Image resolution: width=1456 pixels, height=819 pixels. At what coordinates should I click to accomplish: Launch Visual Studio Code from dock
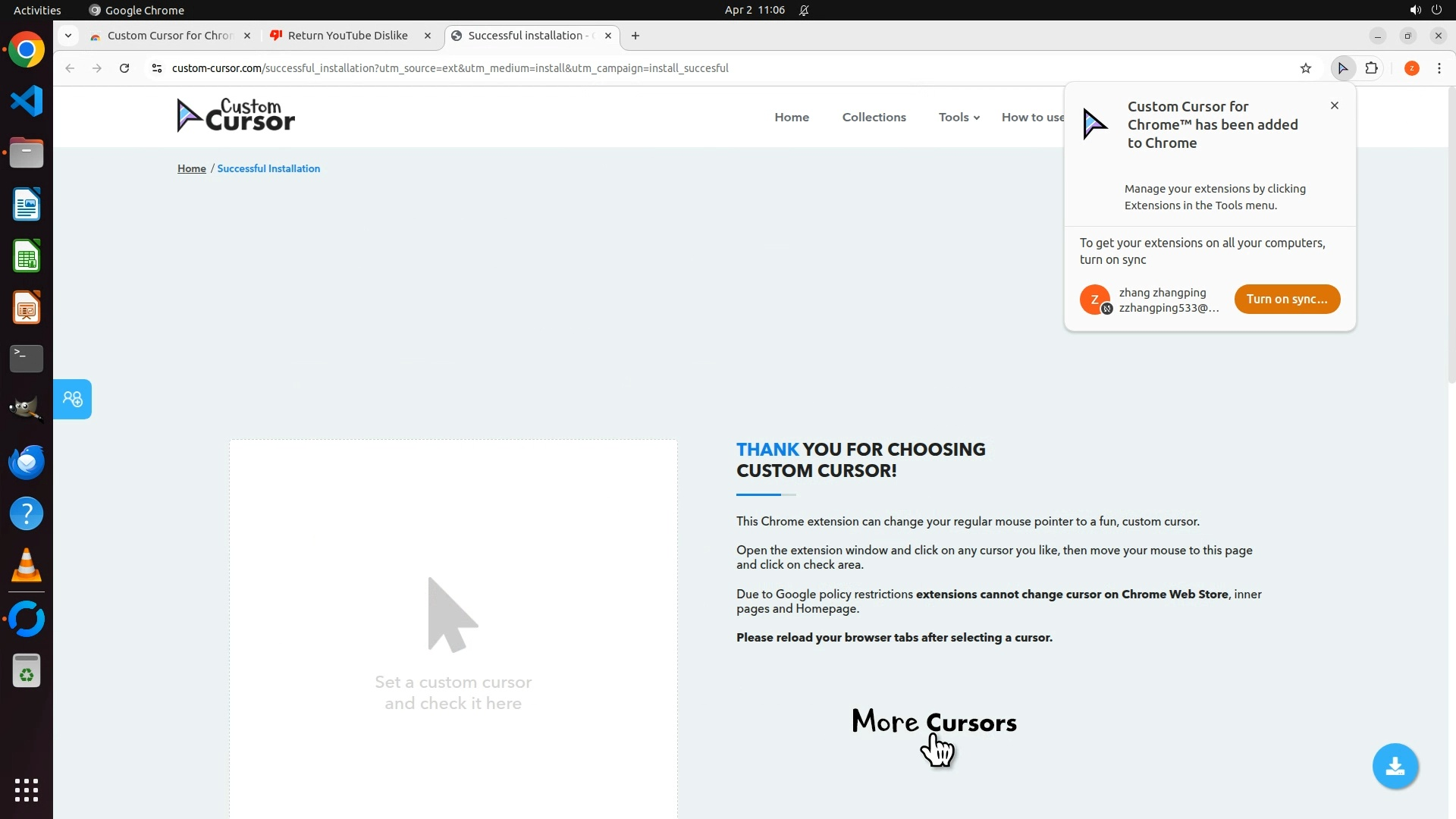[27, 101]
